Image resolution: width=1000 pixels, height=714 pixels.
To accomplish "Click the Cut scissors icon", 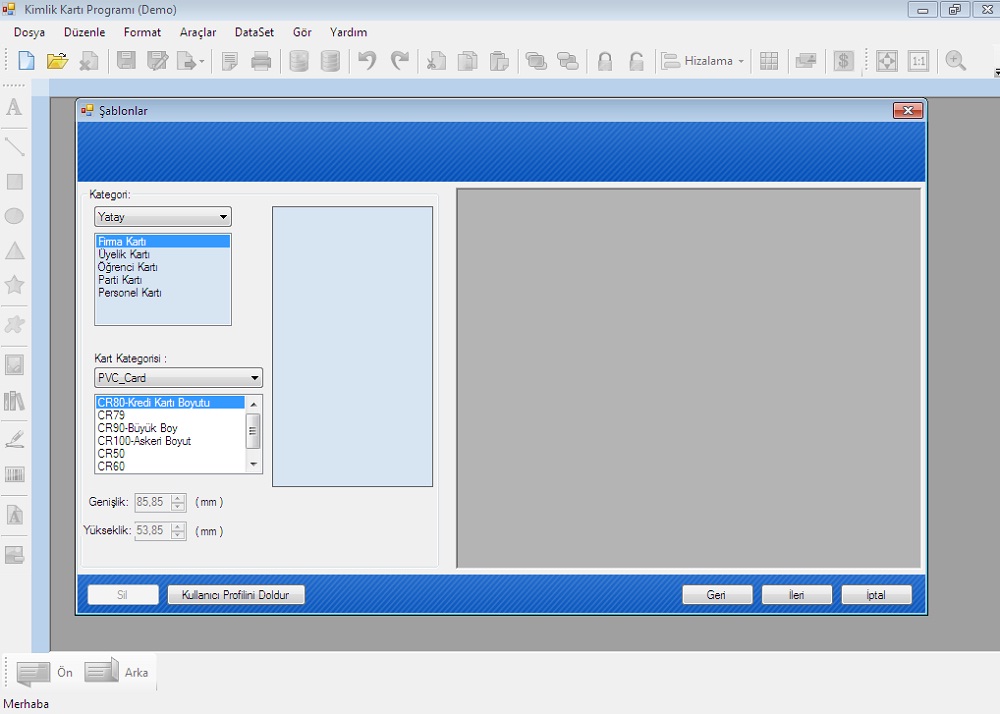I will pyautogui.click(x=436, y=61).
